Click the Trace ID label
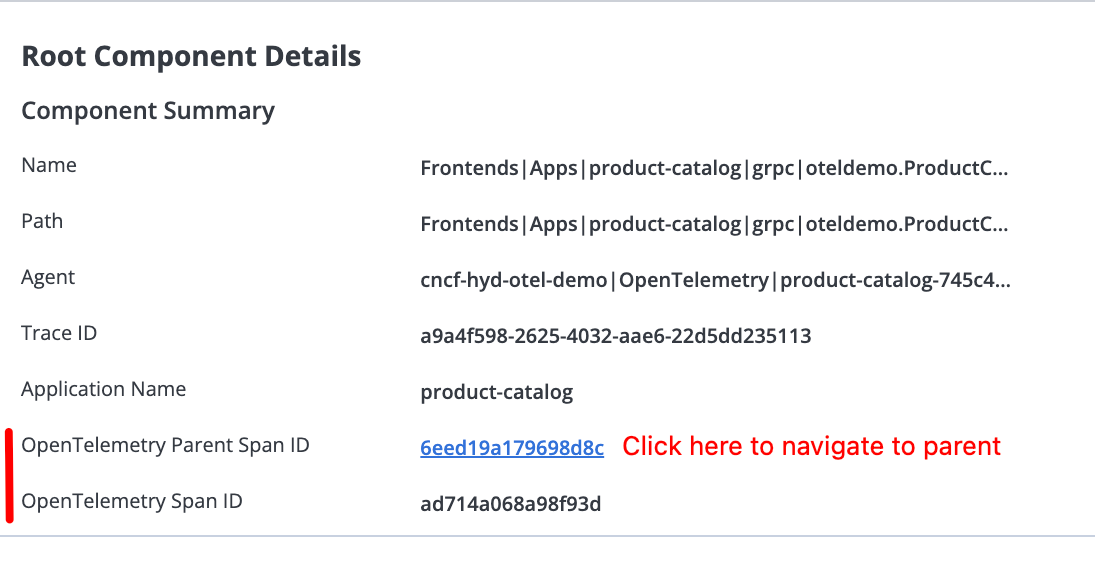This screenshot has height=561, width=1095. (x=59, y=333)
